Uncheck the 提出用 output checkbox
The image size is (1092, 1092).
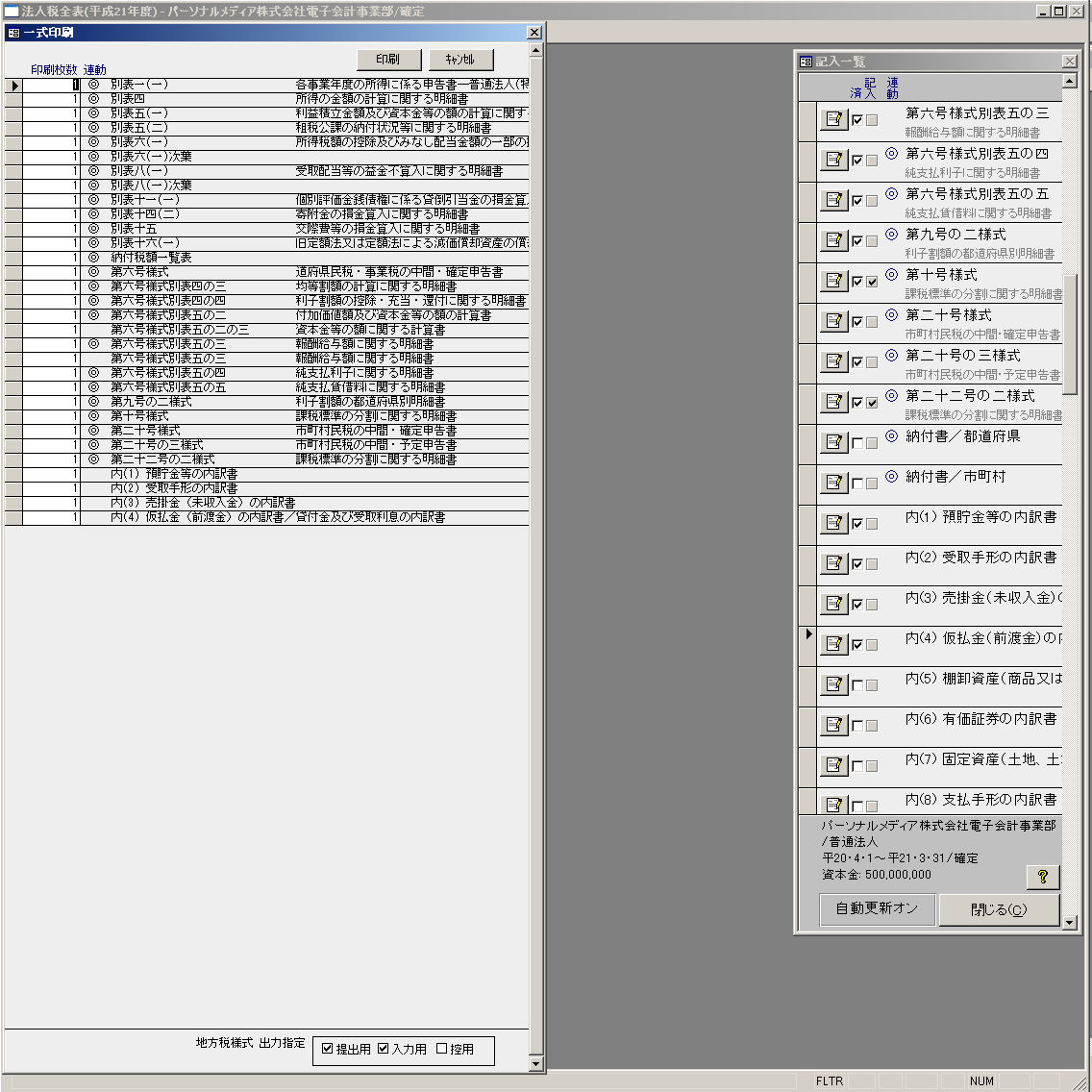tap(328, 1049)
